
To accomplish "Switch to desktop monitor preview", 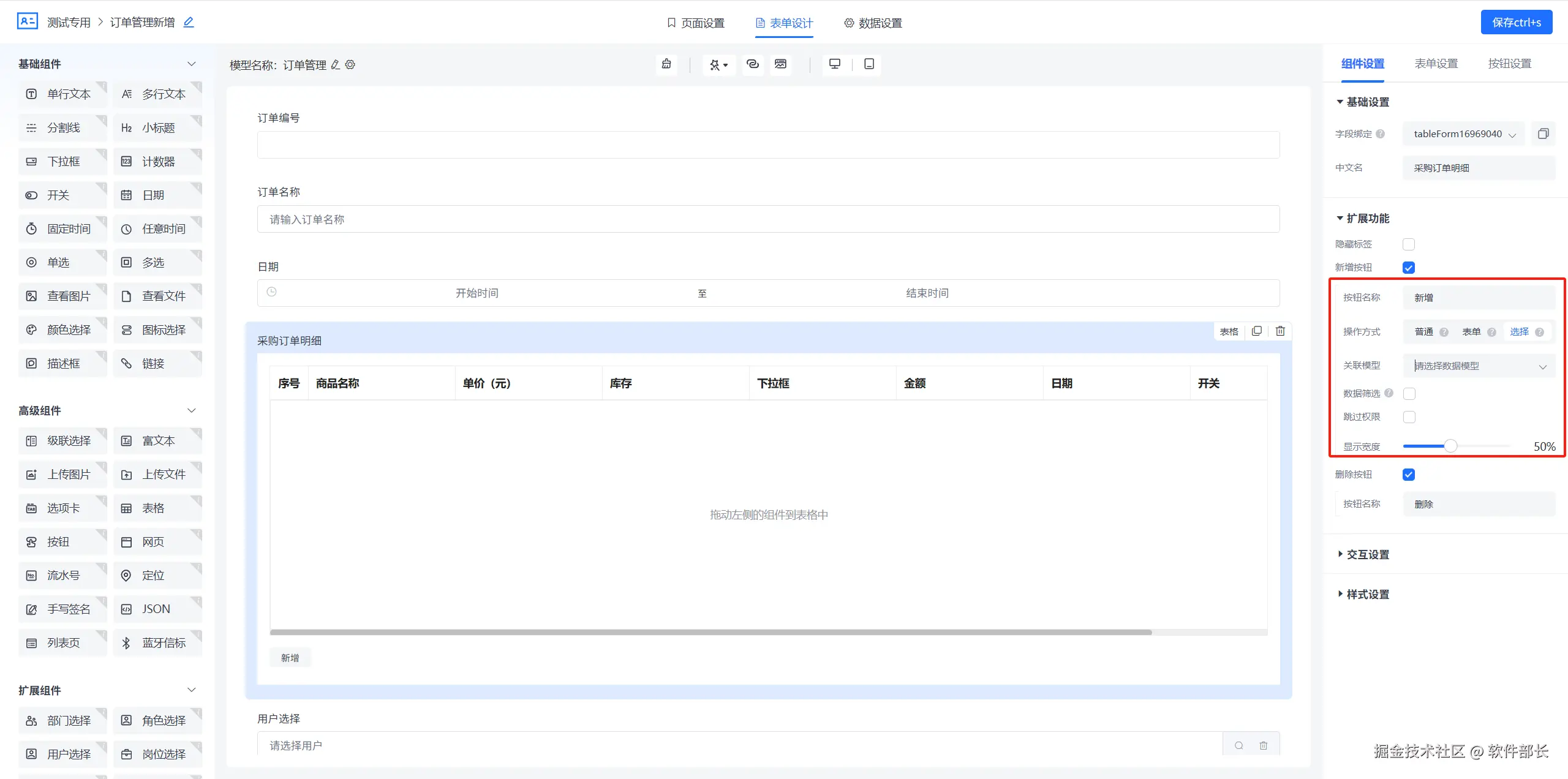I will click(x=834, y=64).
